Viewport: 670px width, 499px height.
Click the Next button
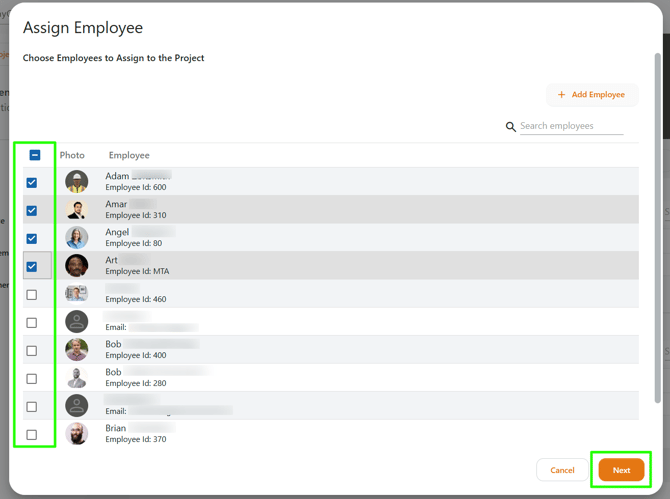(x=621, y=470)
